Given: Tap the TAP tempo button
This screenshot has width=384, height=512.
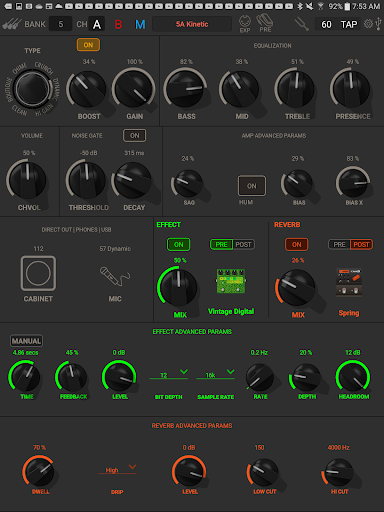Looking at the screenshot, I should [x=349, y=24].
